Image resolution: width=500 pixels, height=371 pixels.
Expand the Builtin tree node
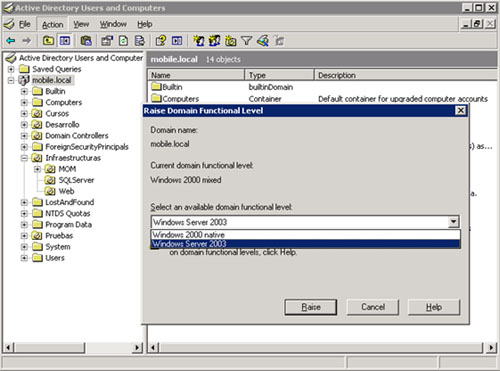click(24, 91)
